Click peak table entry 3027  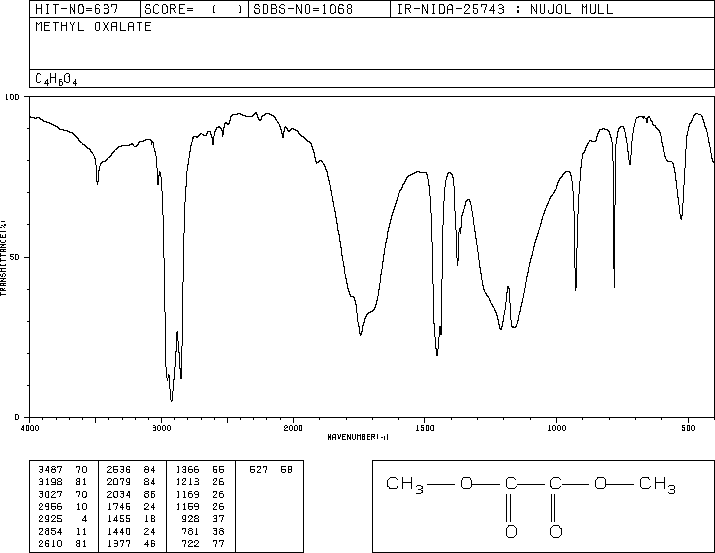tap(50, 494)
